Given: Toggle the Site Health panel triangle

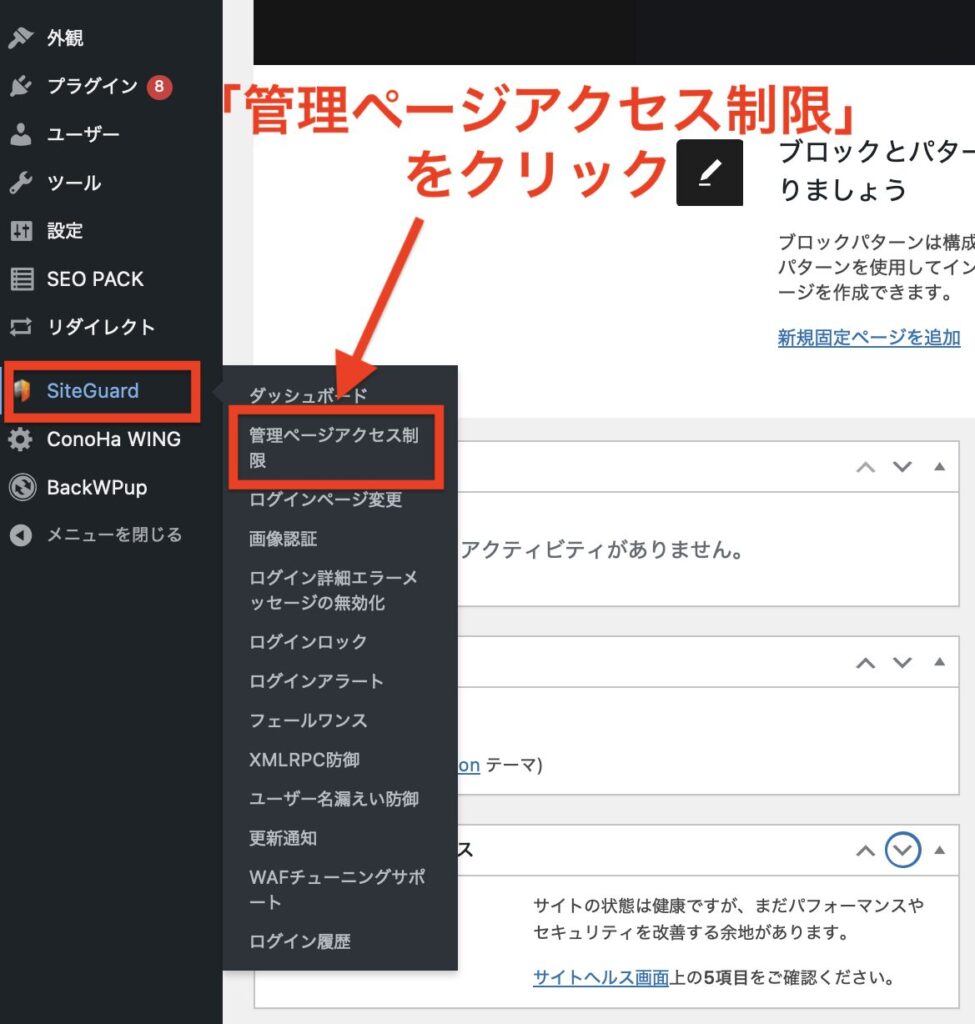Looking at the screenshot, I should coord(939,850).
